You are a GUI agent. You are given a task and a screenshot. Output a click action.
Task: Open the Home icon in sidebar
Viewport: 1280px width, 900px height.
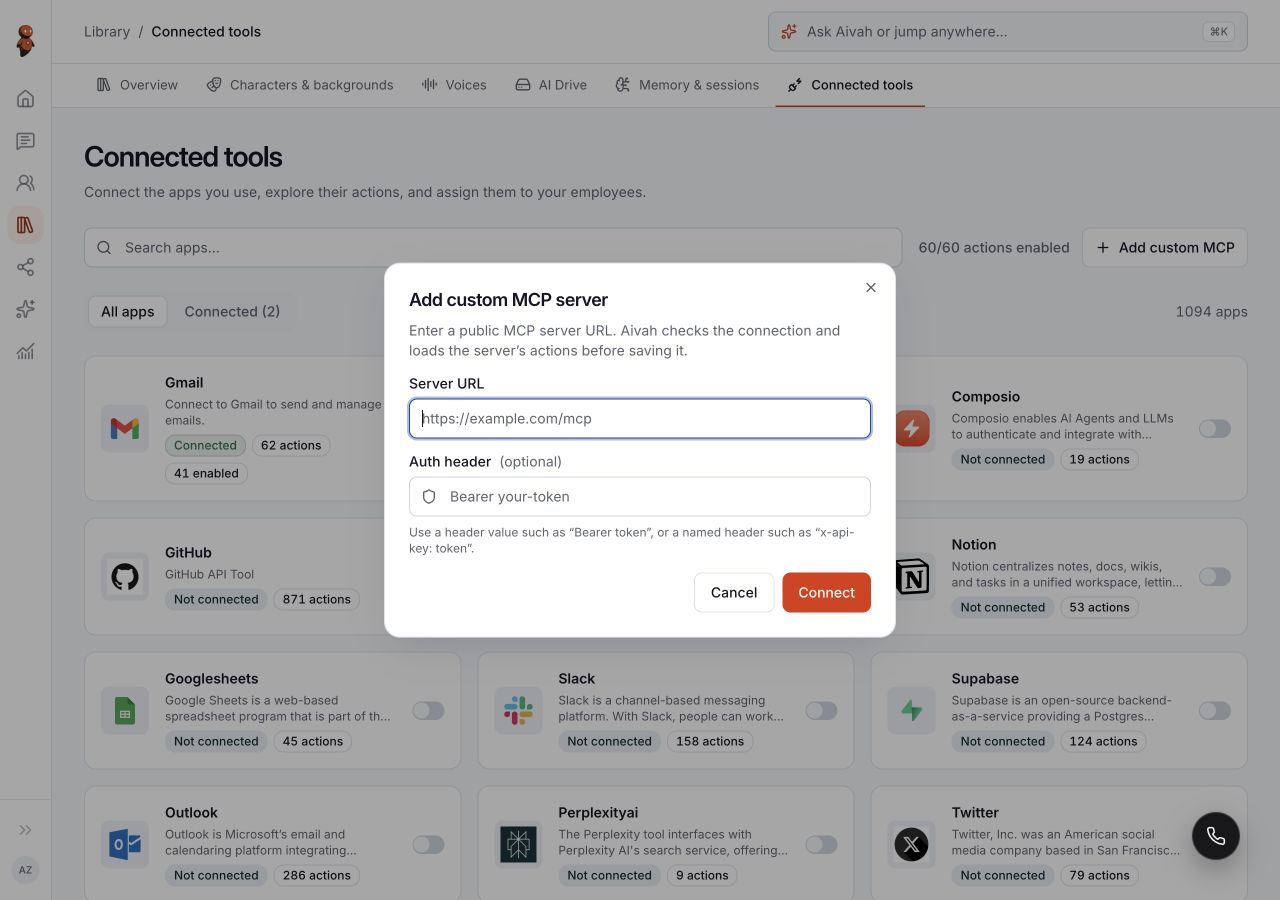point(26,98)
